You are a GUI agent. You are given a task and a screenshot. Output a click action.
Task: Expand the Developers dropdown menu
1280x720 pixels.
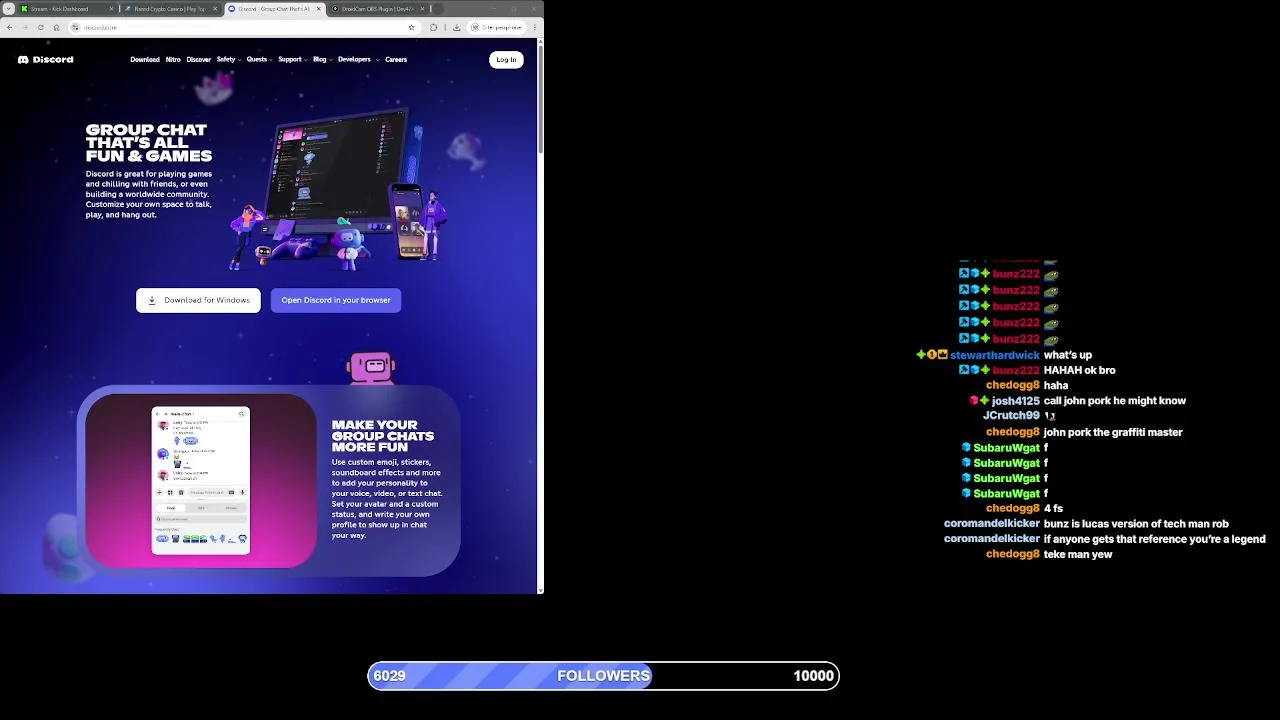coord(358,59)
